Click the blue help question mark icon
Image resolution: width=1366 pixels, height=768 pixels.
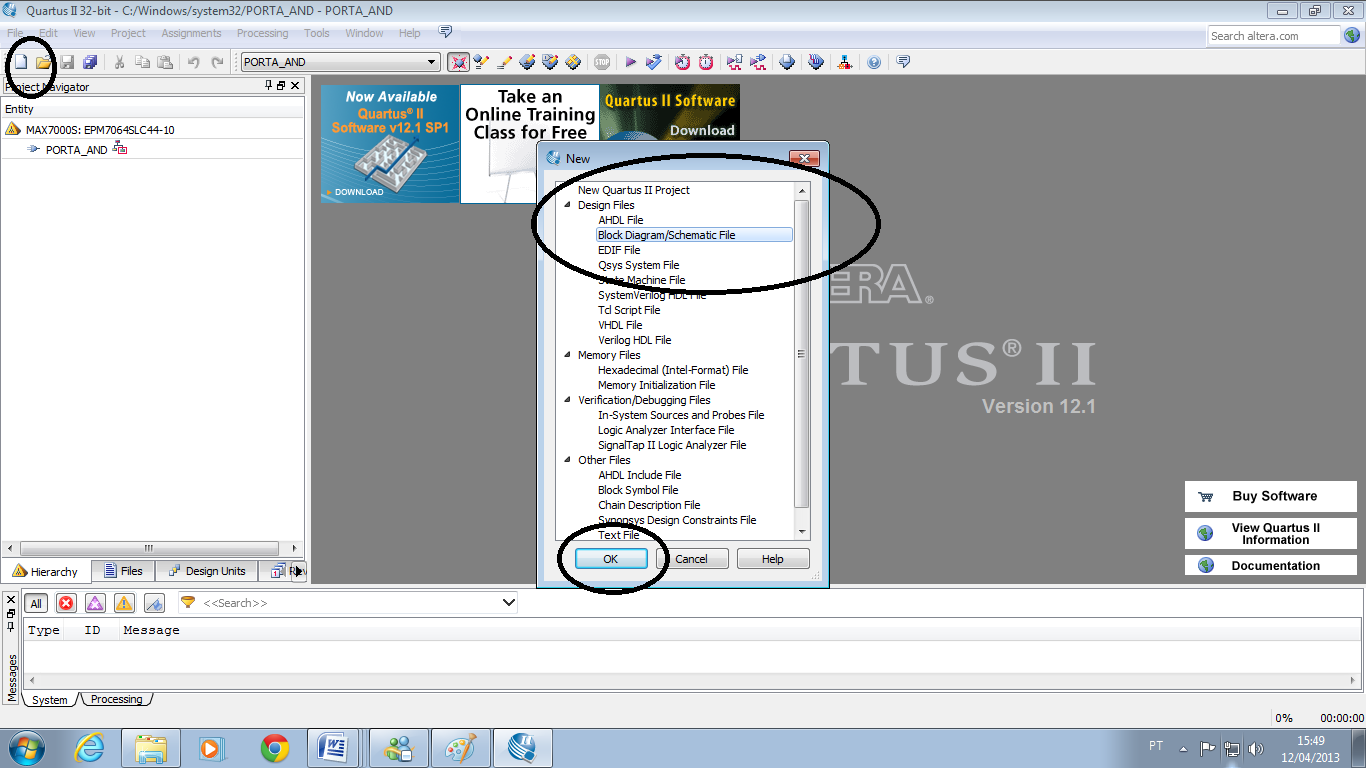874,62
